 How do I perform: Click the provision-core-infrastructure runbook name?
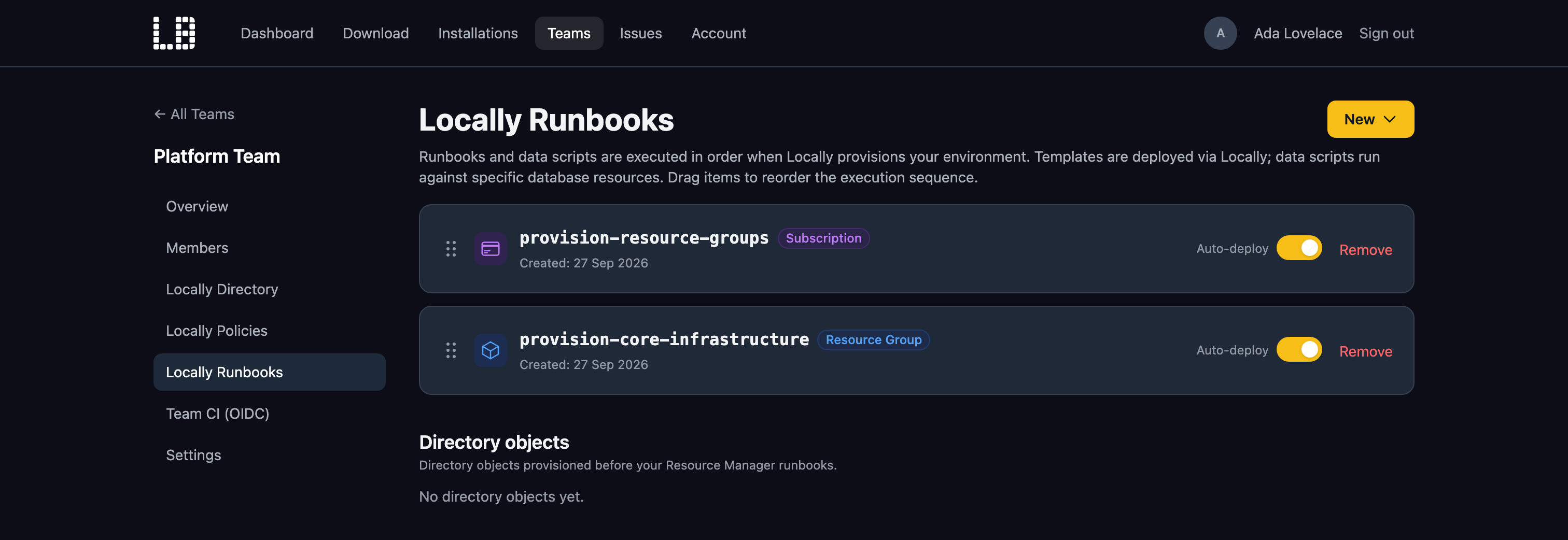pos(664,339)
